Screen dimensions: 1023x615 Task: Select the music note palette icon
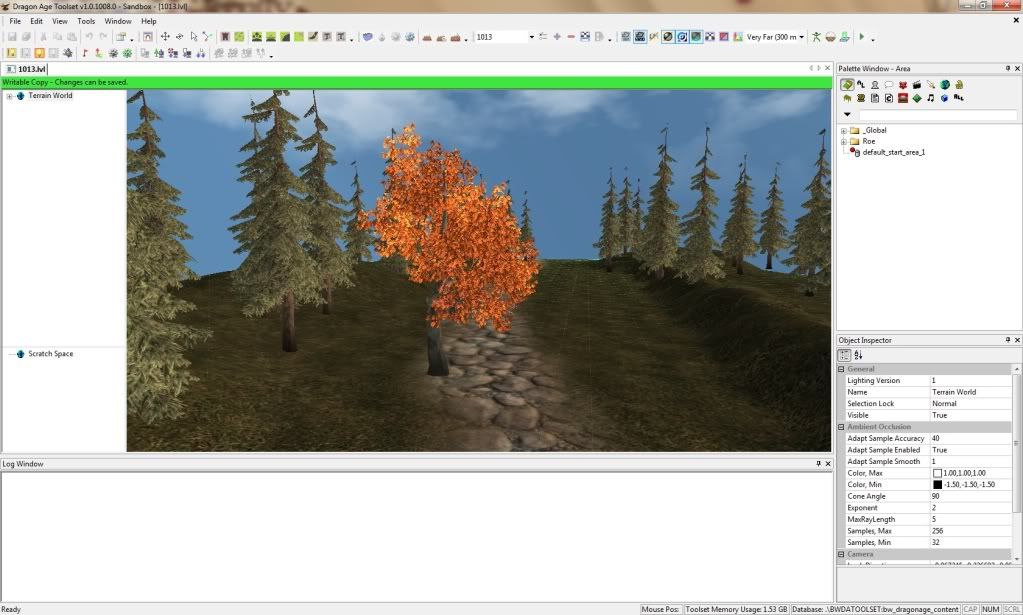click(931, 98)
